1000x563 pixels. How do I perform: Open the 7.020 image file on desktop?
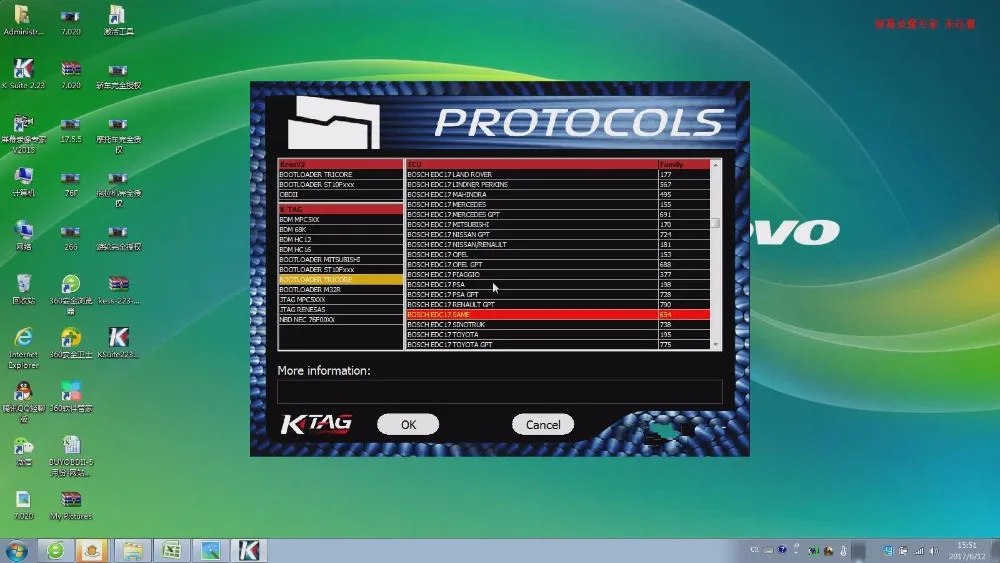[24, 505]
